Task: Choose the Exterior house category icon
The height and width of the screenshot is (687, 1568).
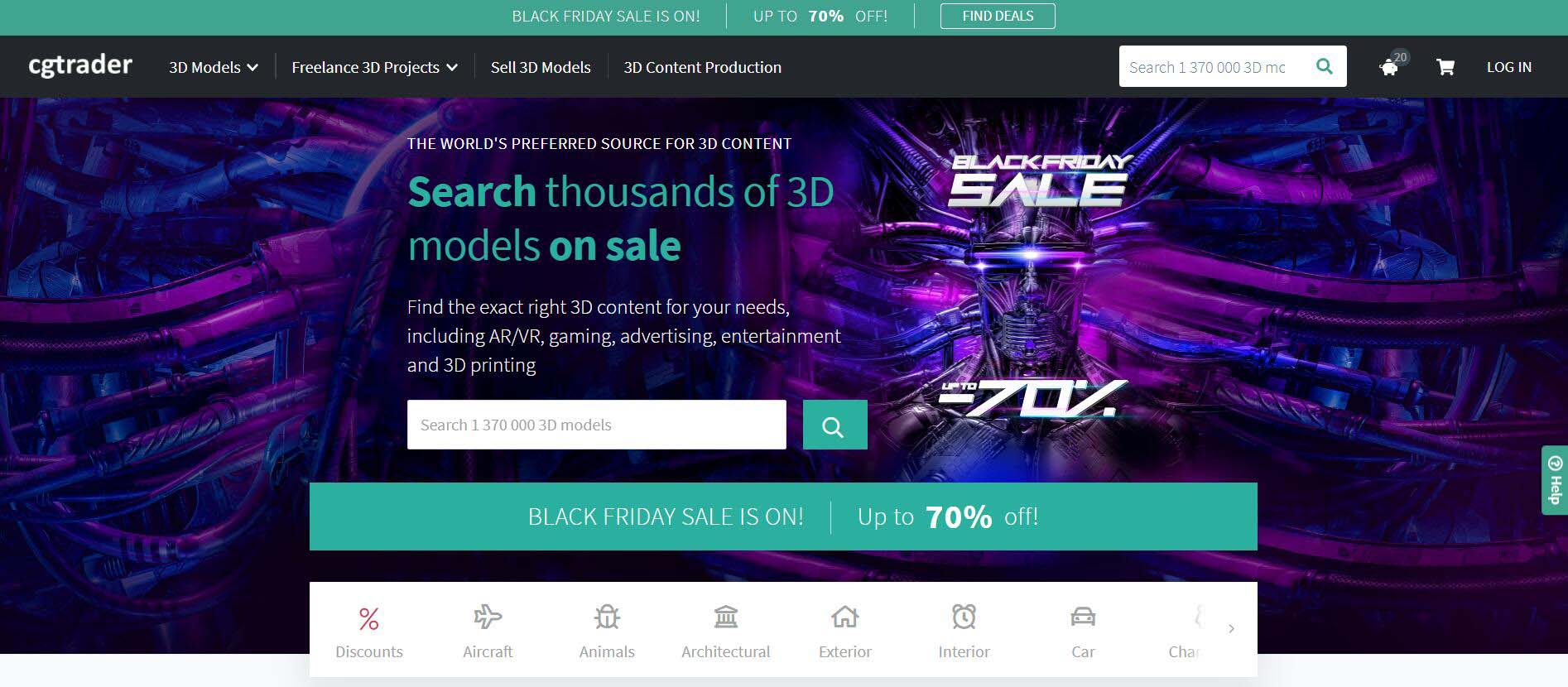Action: (x=845, y=617)
